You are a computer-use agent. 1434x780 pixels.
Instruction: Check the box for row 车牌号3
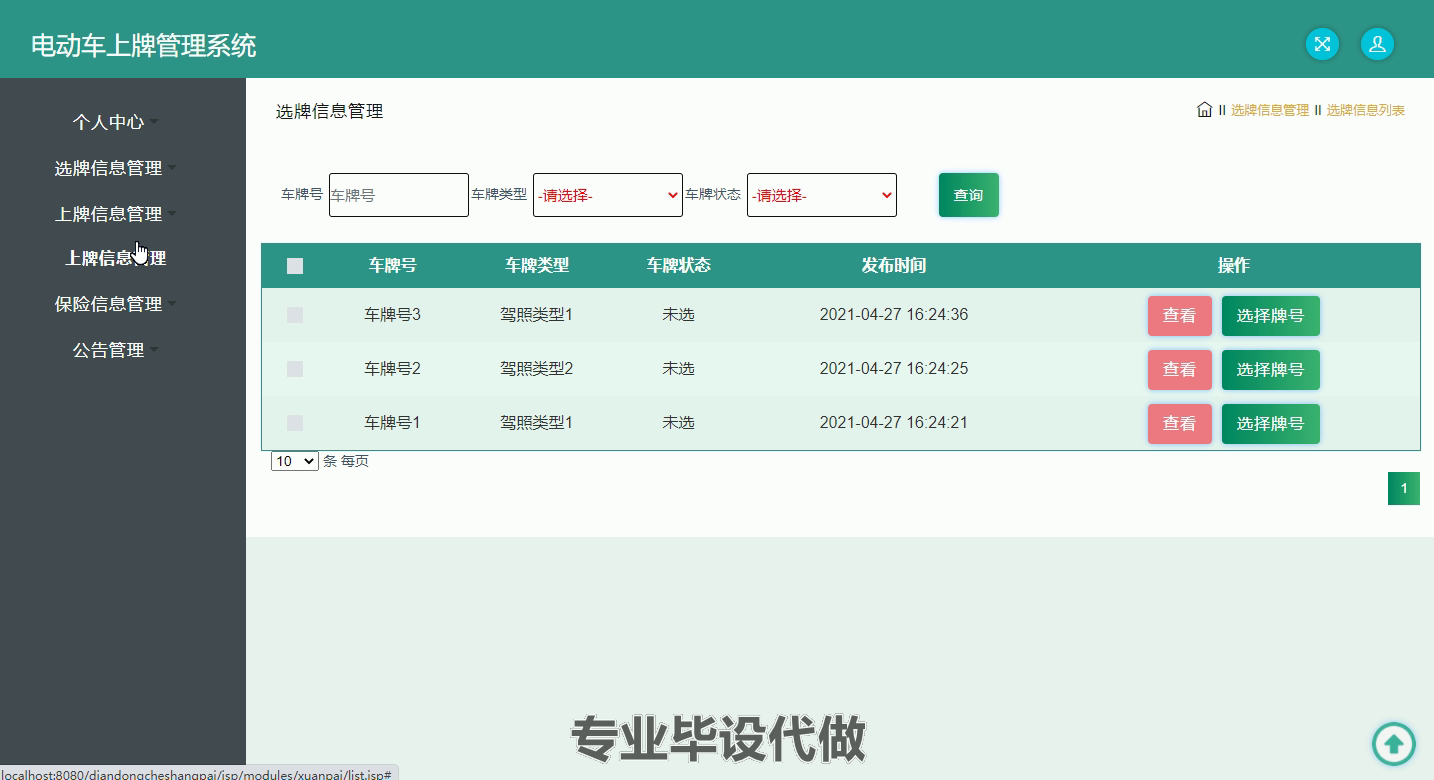coord(295,315)
